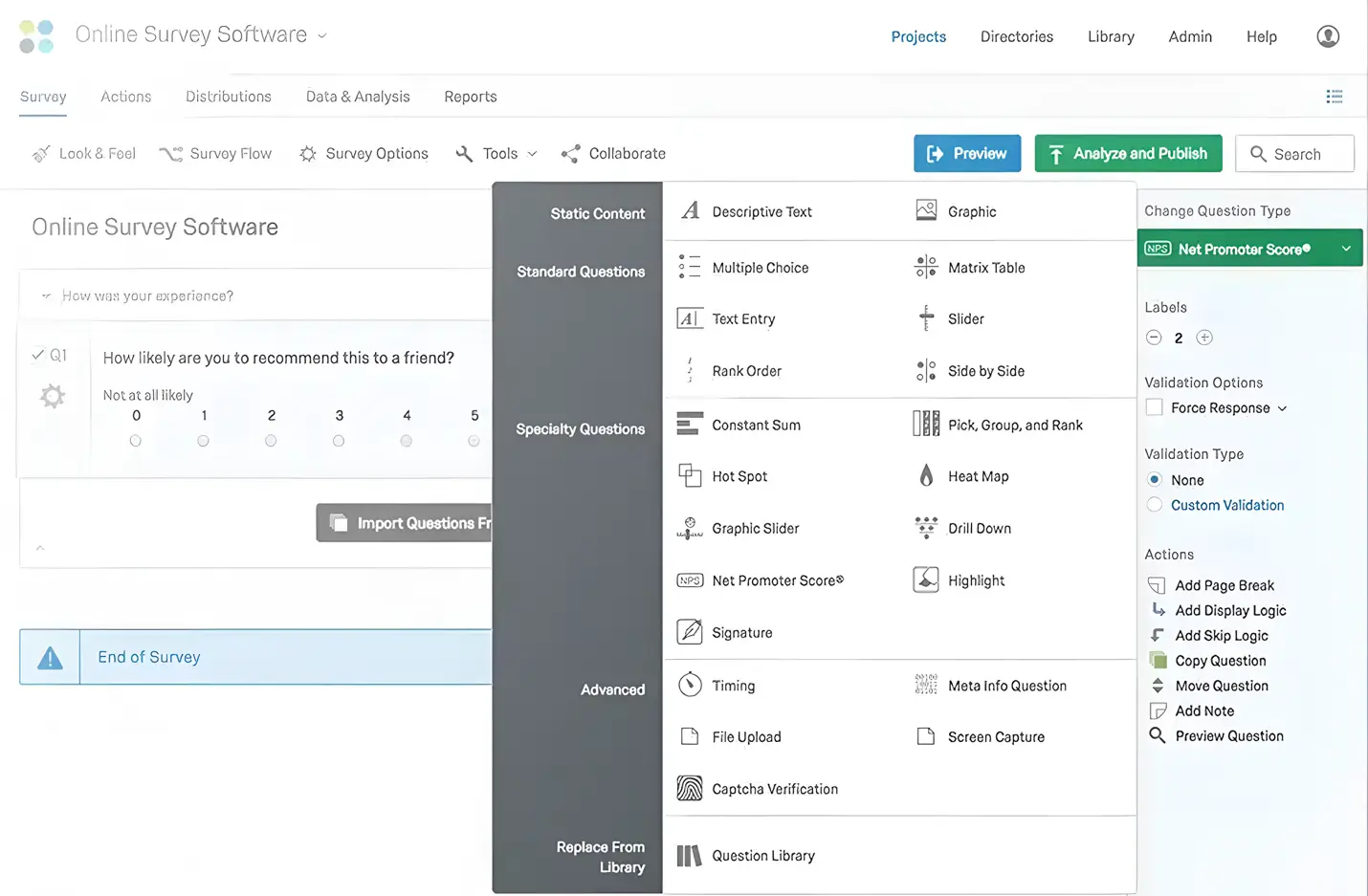Open the Question Library
The image size is (1368, 896).
point(762,855)
